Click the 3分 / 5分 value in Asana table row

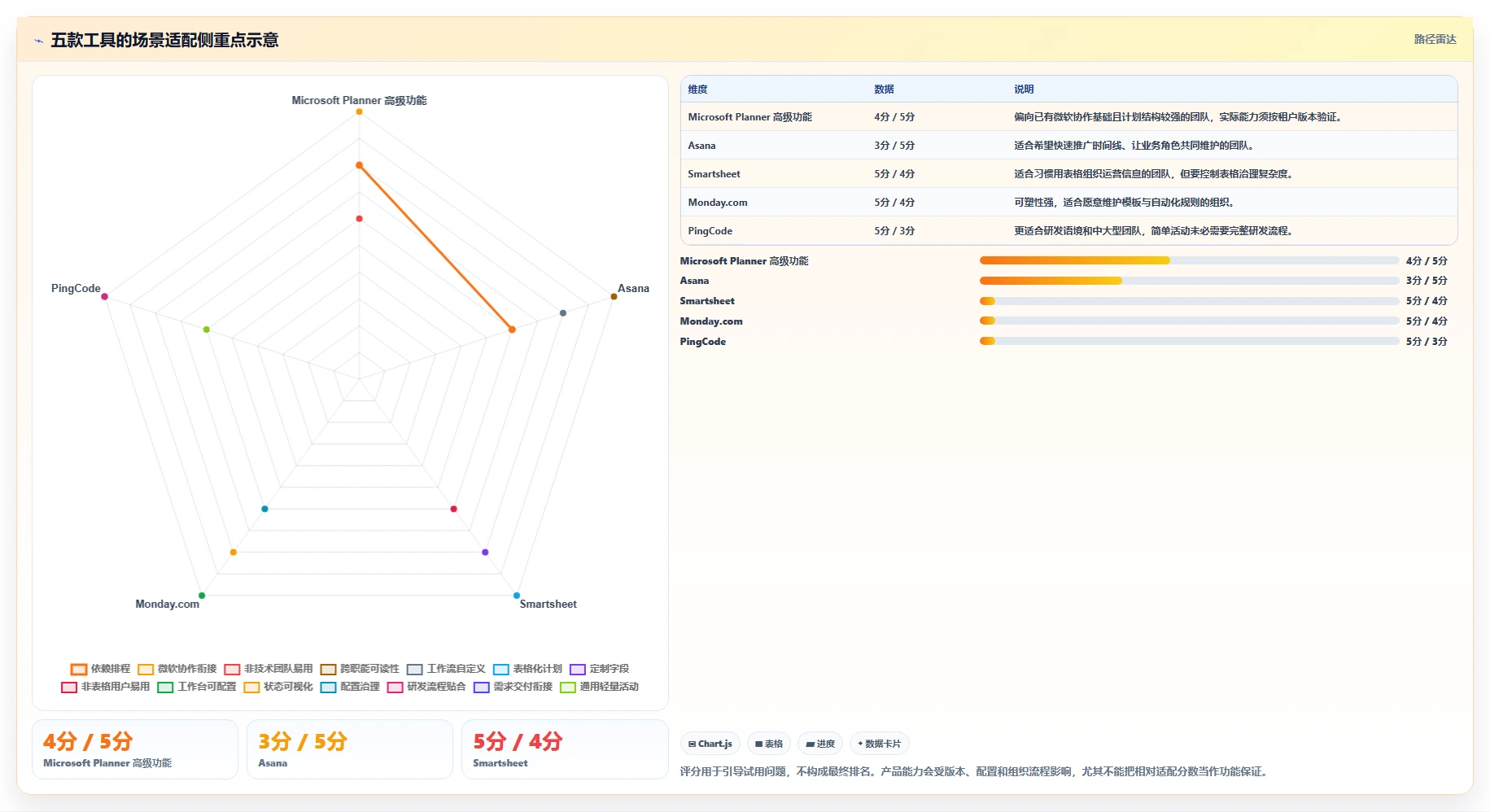(x=894, y=146)
